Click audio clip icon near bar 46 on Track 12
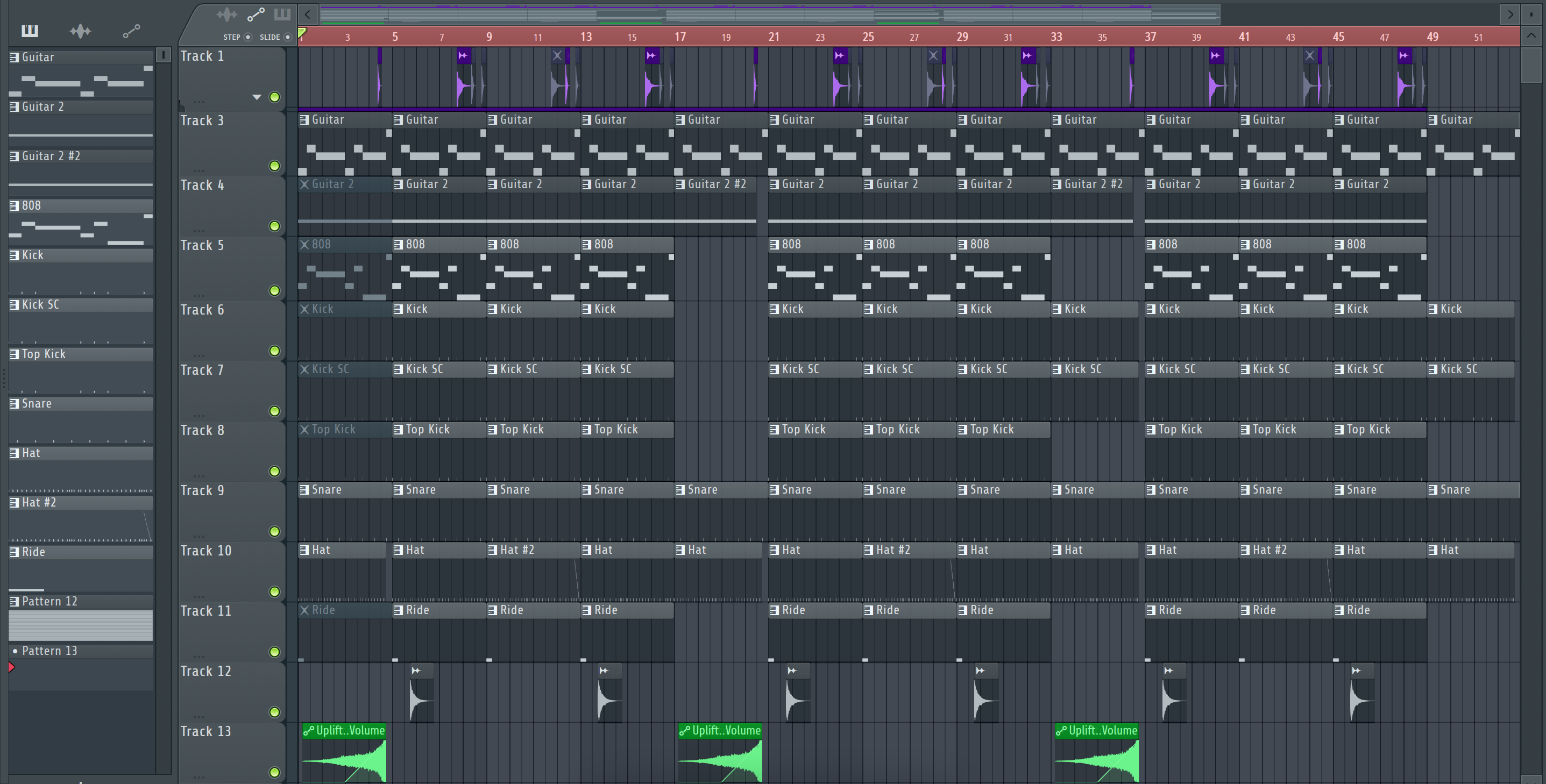 pos(1356,671)
